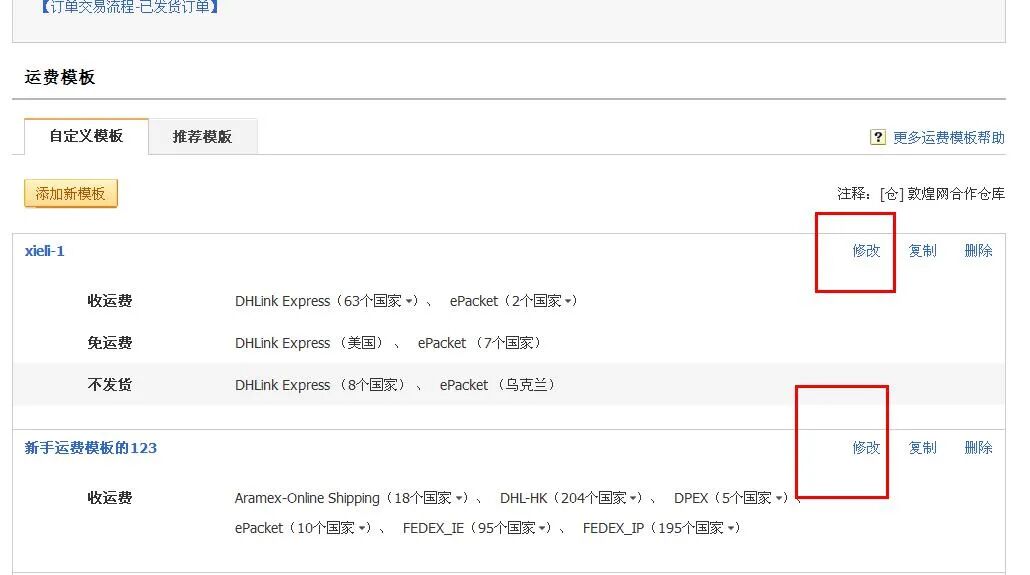Expand ePacket 10个国家 dropdown
The image size is (1030, 575).
[362, 528]
